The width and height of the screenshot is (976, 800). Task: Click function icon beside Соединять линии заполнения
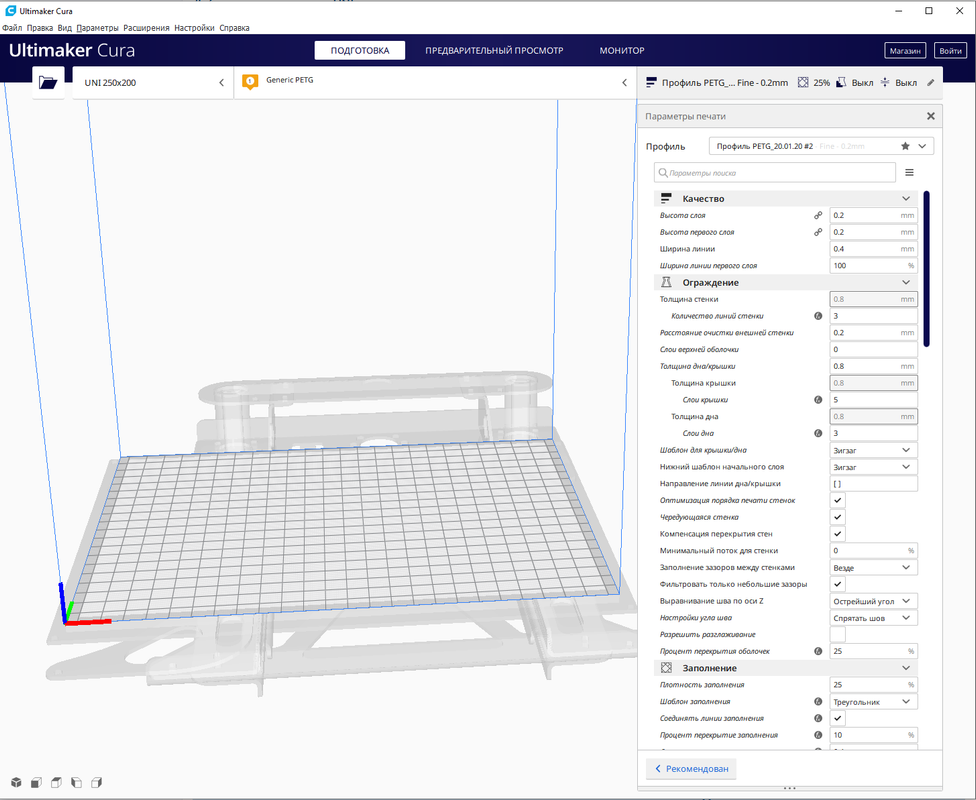[x=818, y=718]
